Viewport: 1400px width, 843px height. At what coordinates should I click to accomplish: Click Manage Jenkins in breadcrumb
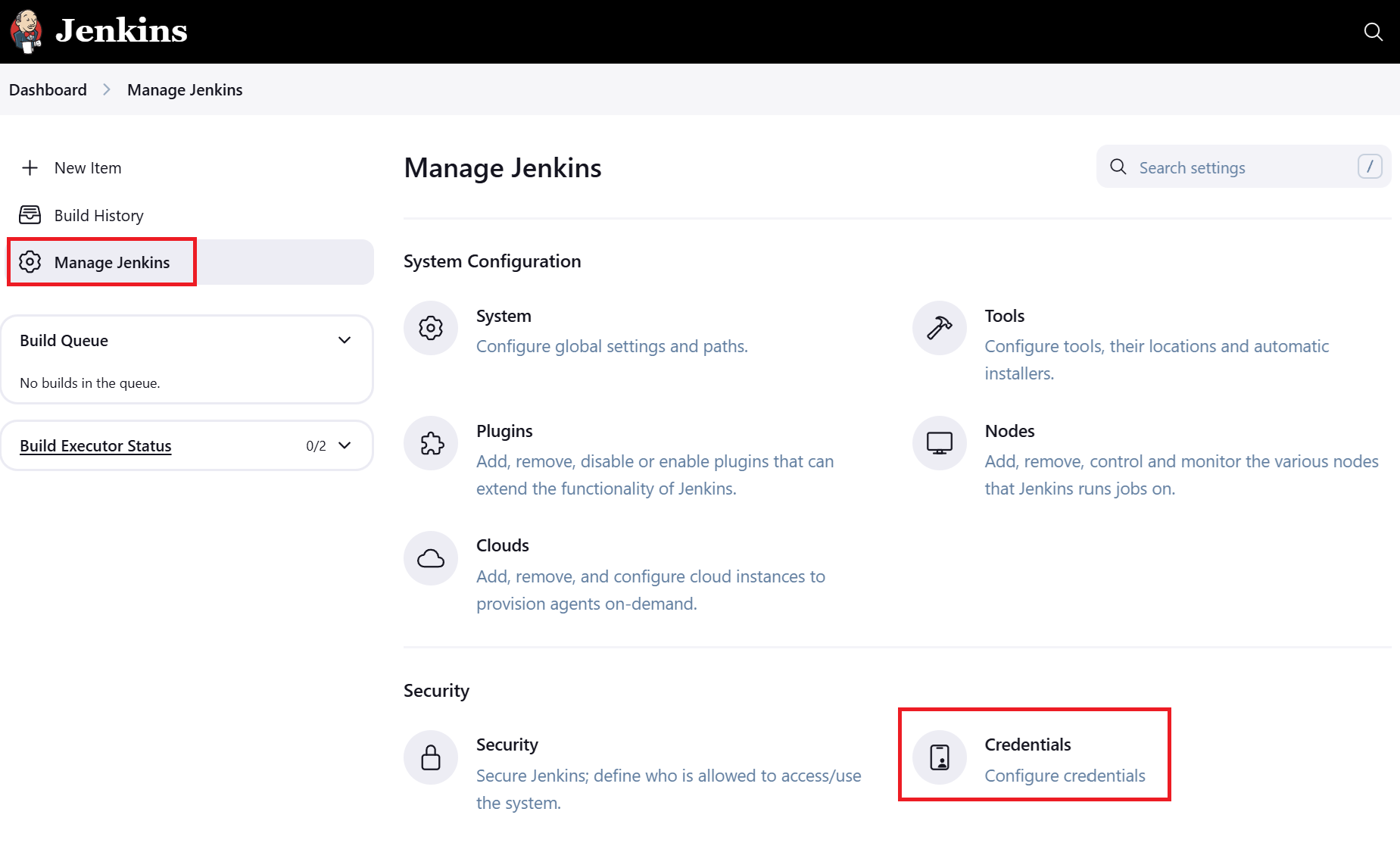(x=185, y=90)
